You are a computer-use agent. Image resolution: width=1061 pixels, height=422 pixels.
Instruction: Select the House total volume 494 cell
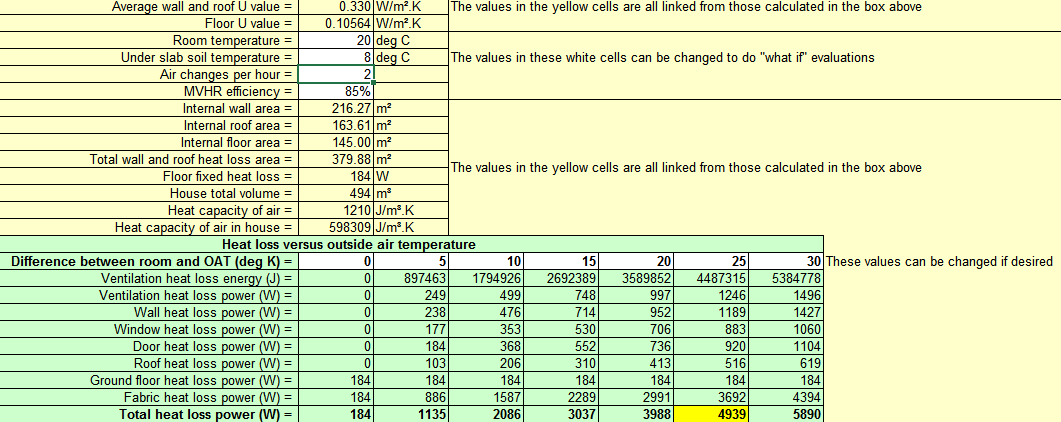336,193
